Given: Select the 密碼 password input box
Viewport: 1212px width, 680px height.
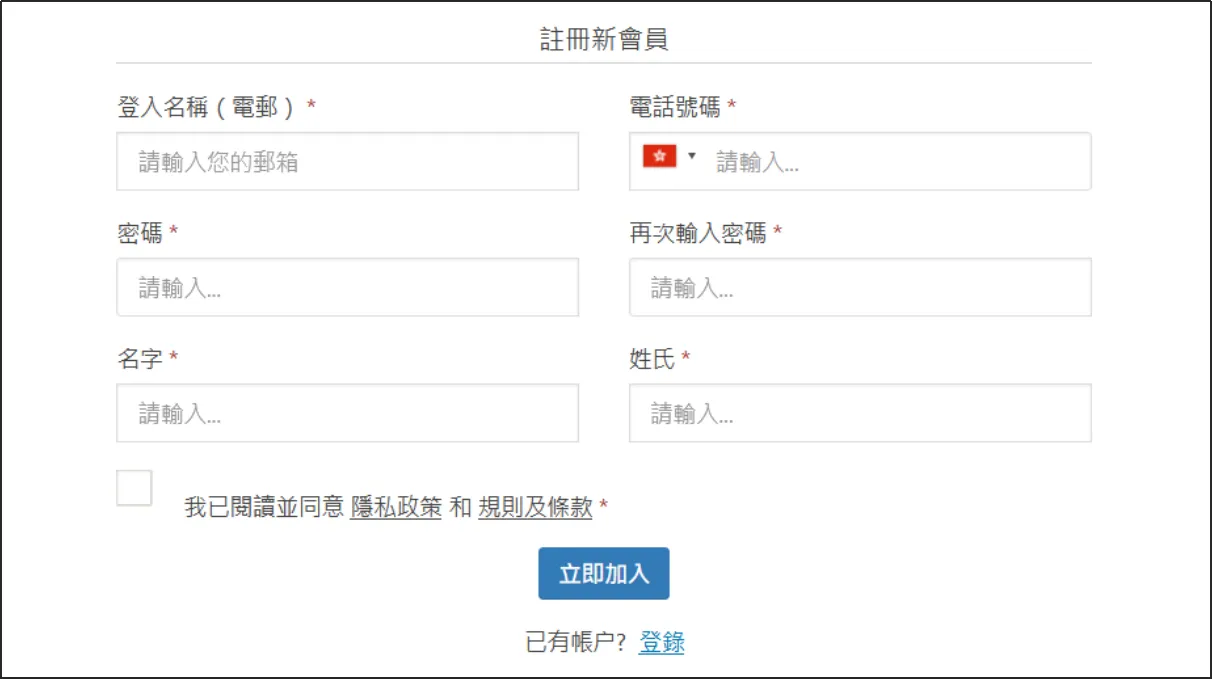Looking at the screenshot, I should coord(347,288).
